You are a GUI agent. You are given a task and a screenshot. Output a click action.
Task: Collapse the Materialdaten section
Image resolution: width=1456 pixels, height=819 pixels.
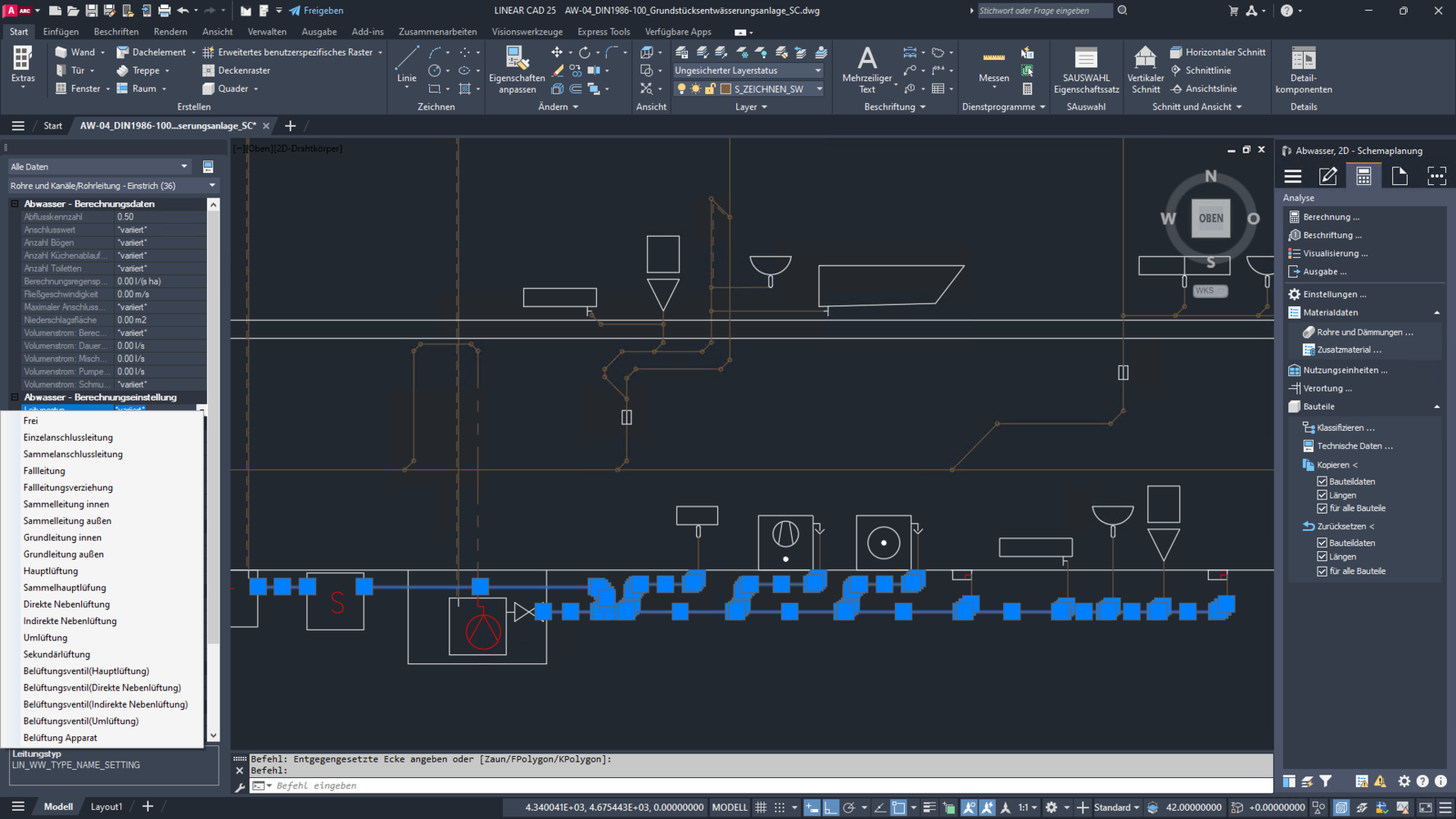click(1436, 313)
